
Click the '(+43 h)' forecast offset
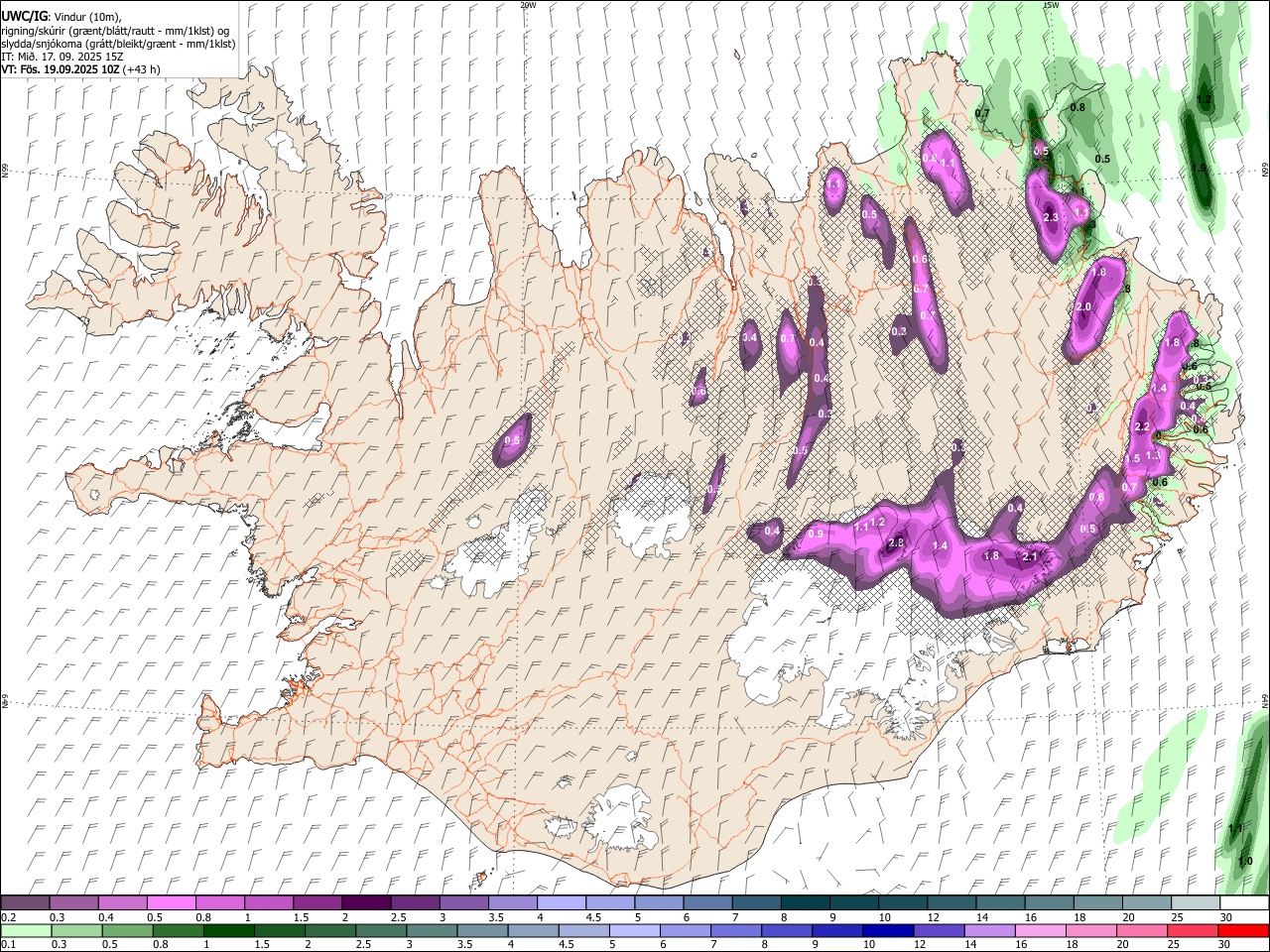click(142, 69)
